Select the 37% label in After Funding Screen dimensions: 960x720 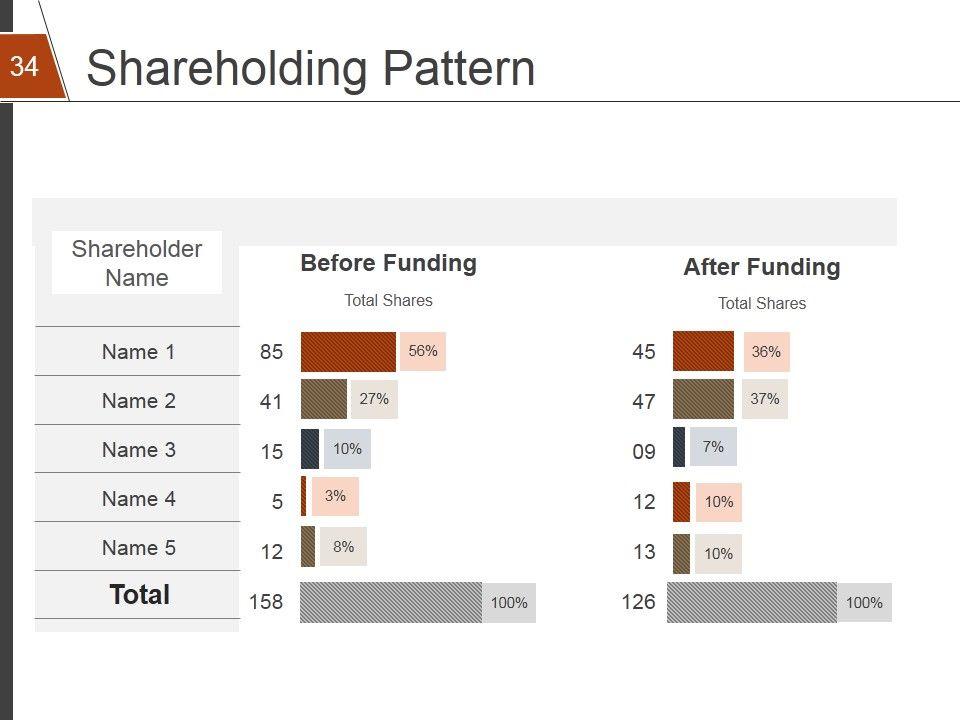(765, 399)
